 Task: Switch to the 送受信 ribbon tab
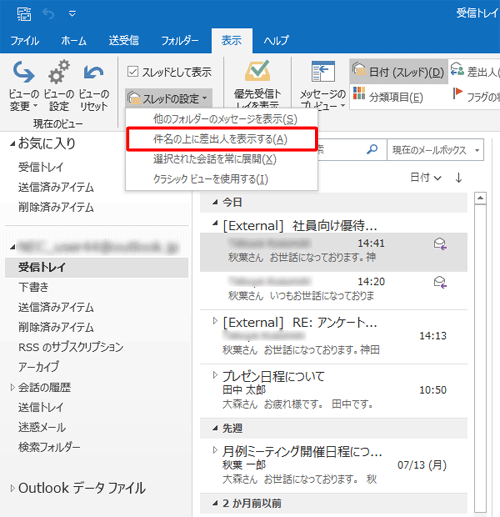124,41
